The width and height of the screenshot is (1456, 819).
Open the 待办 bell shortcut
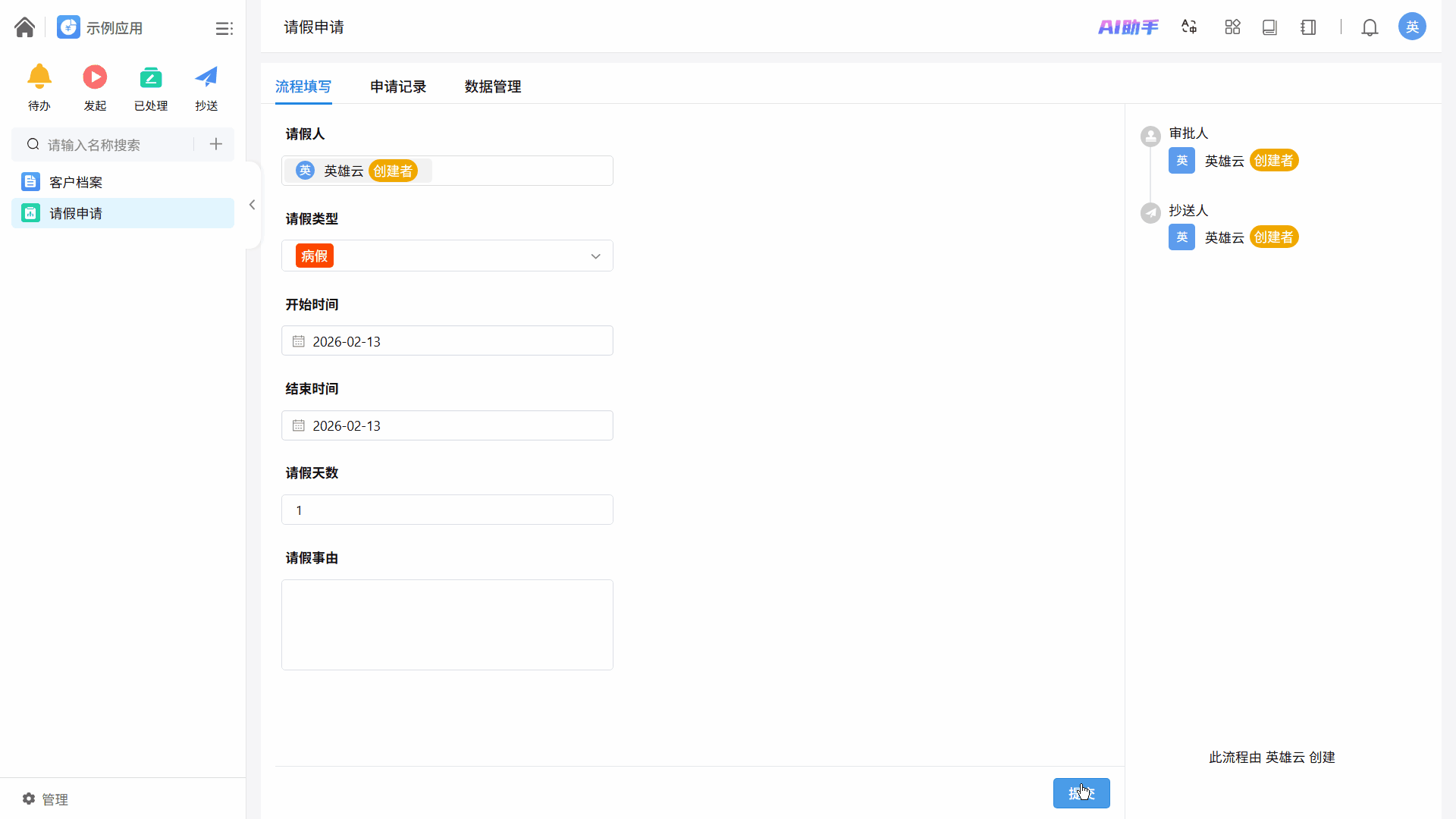tap(39, 78)
